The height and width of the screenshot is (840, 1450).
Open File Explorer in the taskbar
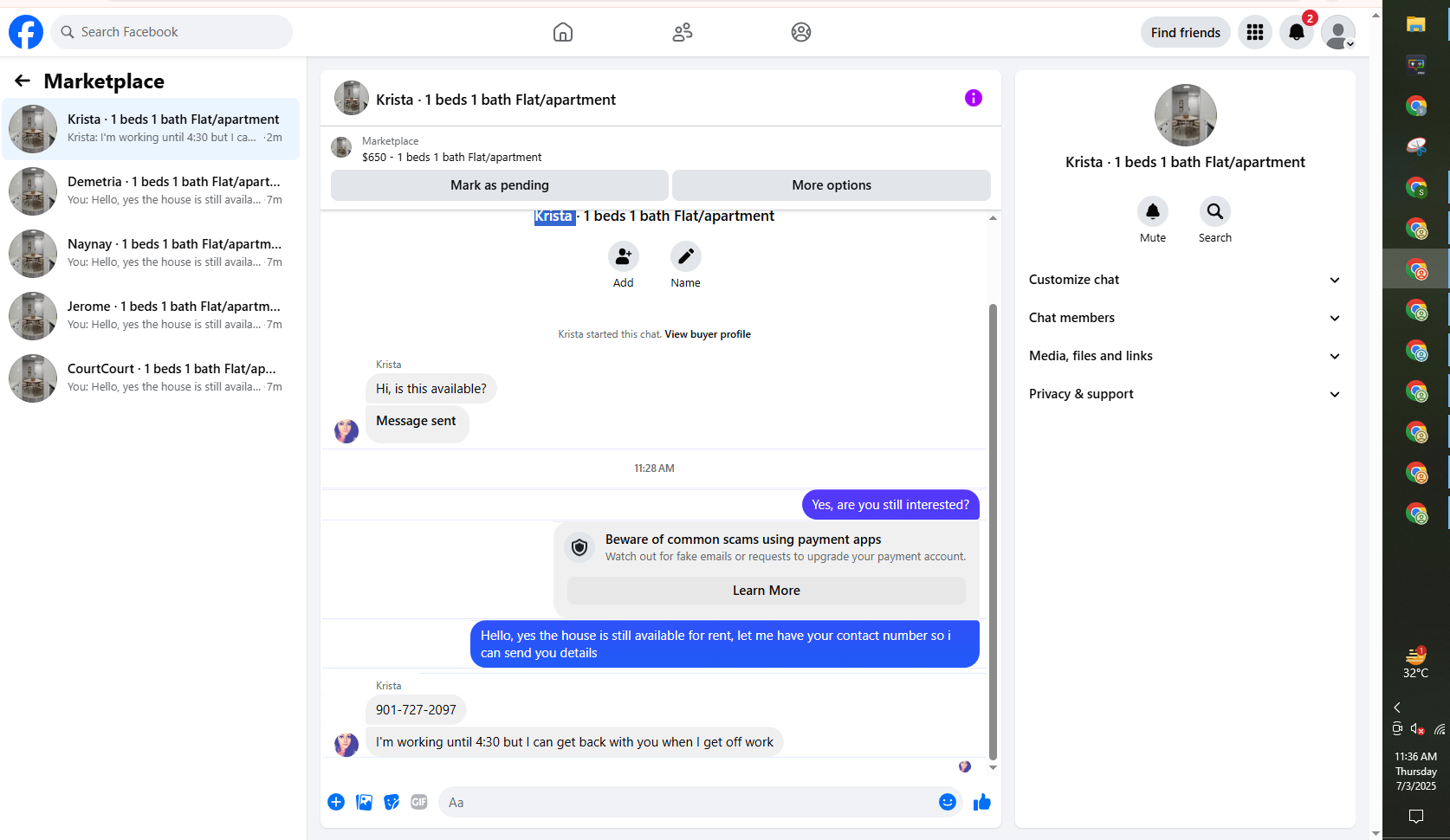(1416, 25)
